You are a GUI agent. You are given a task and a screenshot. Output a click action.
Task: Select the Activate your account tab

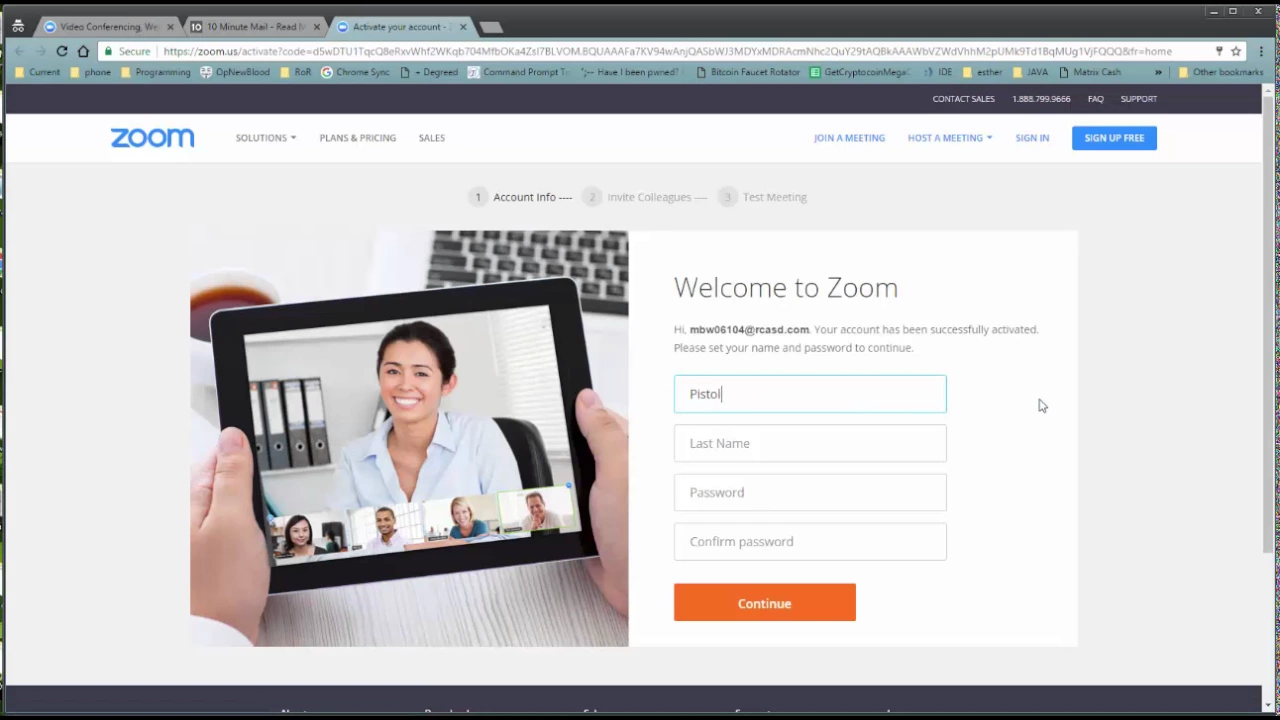(x=402, y=27)
